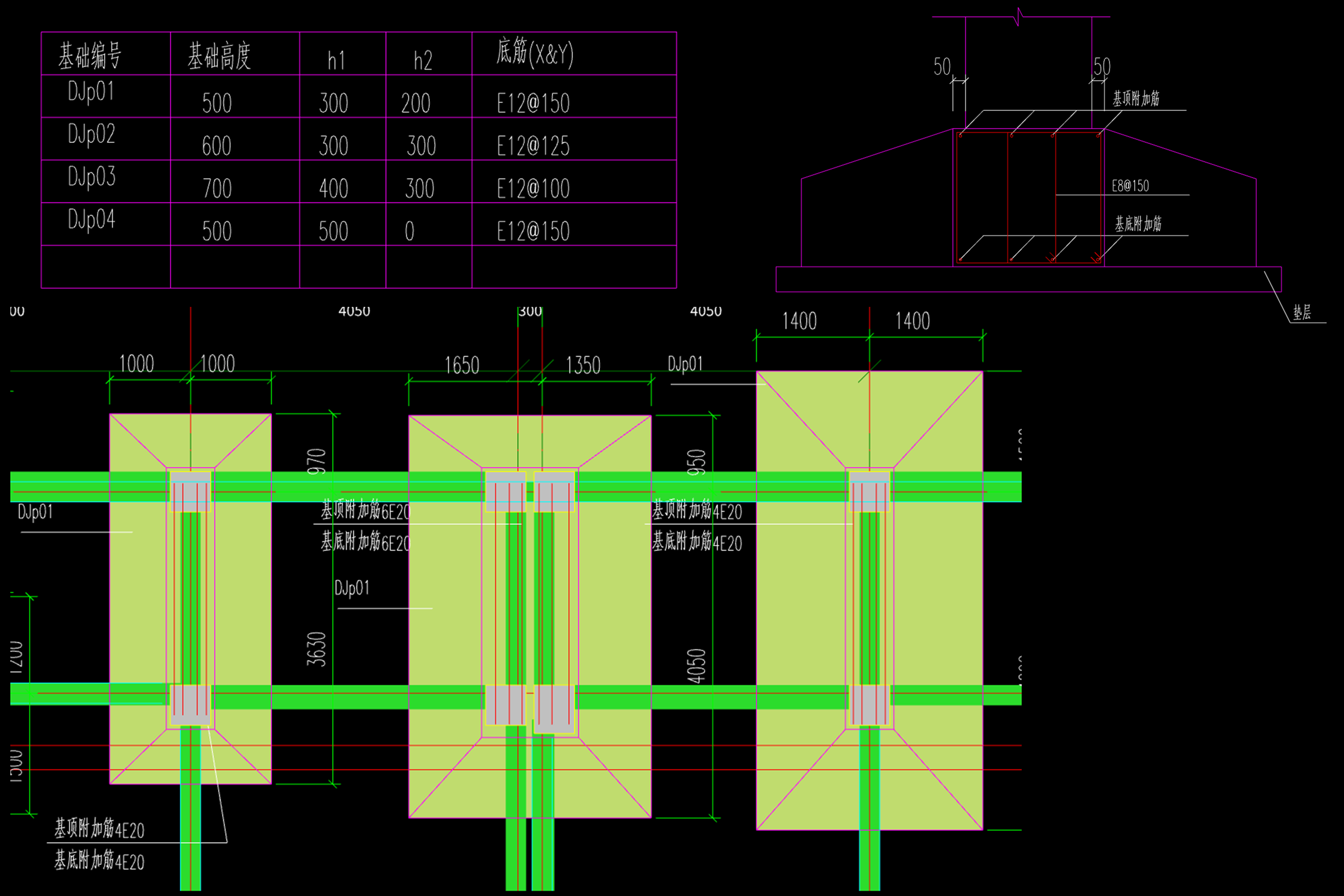Select the 950 vertical dimension text
This screenshot has width=1344, height=896.
pyautogui.click(x=697, y=462)
